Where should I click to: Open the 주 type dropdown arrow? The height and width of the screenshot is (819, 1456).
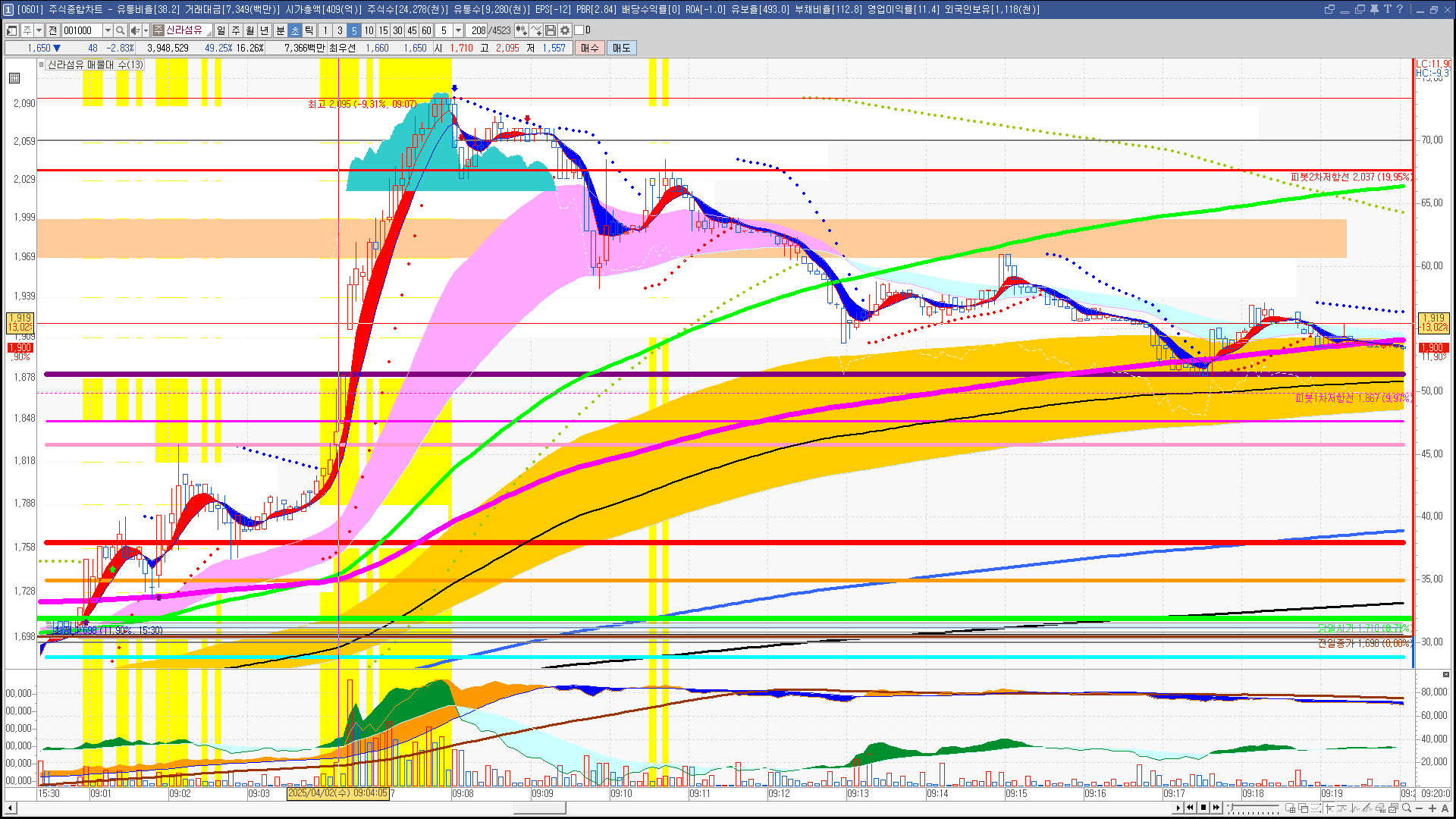click(39, 30)
